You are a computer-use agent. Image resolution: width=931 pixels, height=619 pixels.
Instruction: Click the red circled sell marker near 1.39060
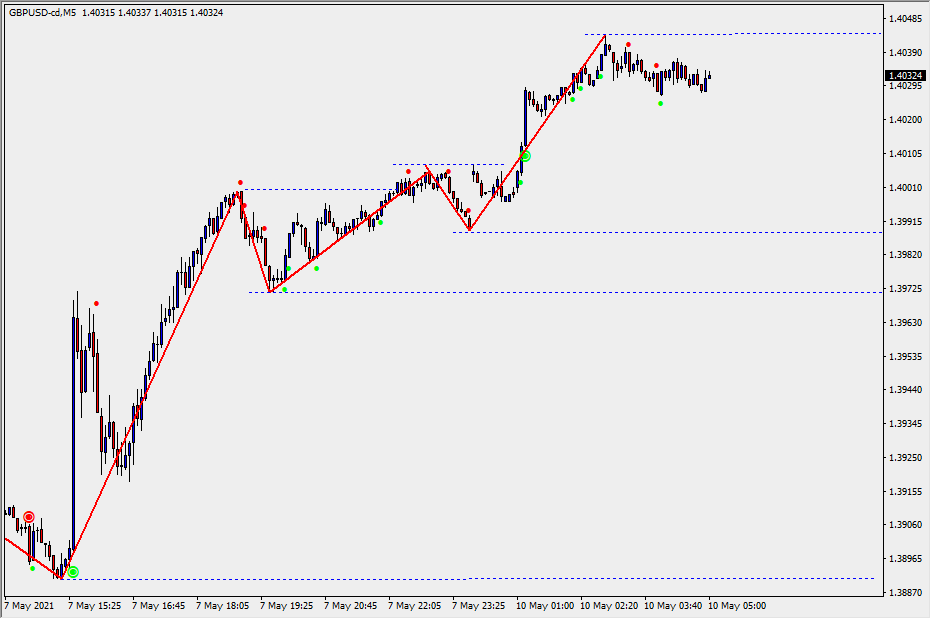pyautogui.click(x=29, y=517)
